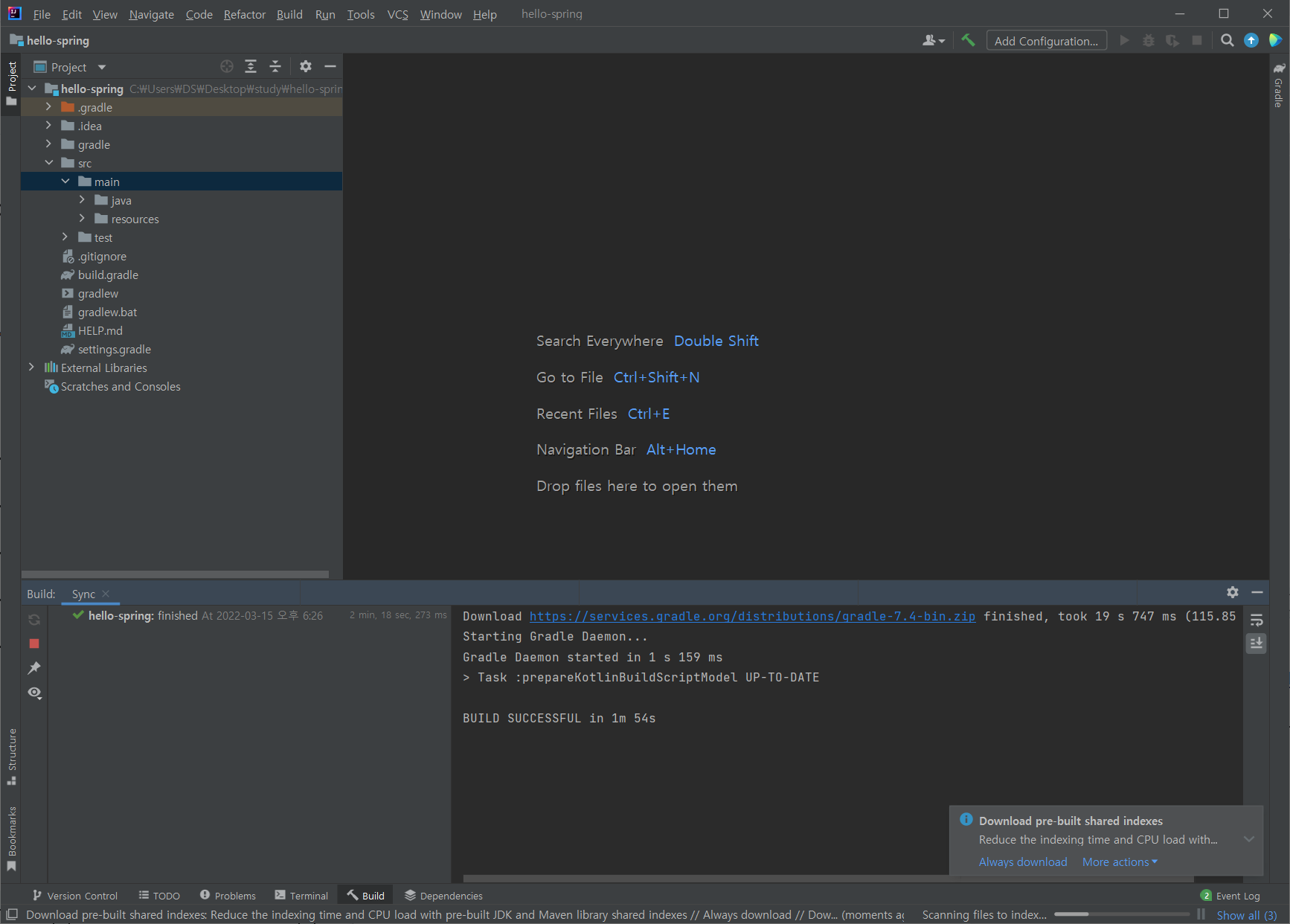Toggle the Build view eye icon

coord(34,693)
